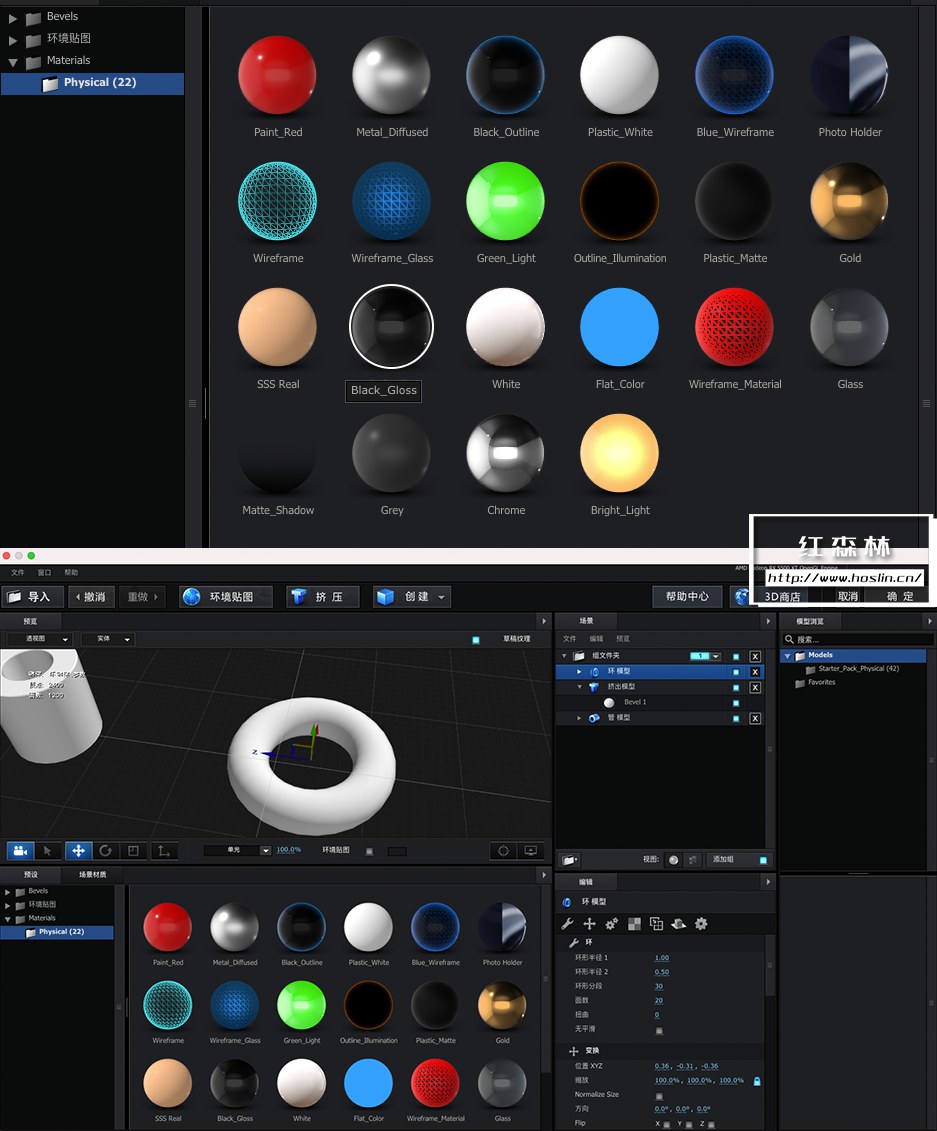Viewport: 937px width, 1131px height.
Task: Click the sphere view icon beside 视图
Action: pyautogui.click(x=674, y=860)
